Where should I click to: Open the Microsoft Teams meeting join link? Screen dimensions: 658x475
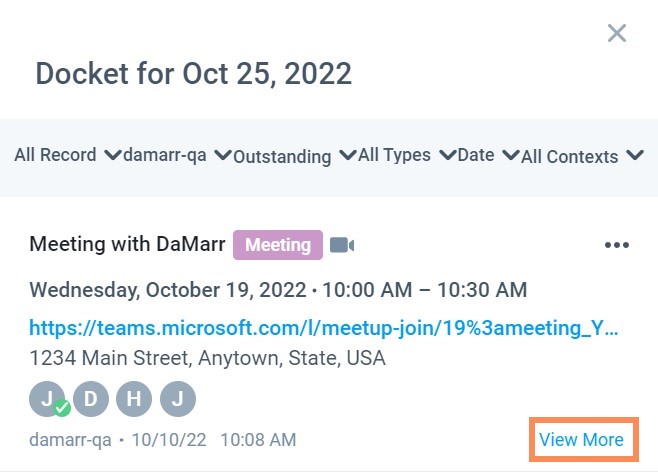324,328
